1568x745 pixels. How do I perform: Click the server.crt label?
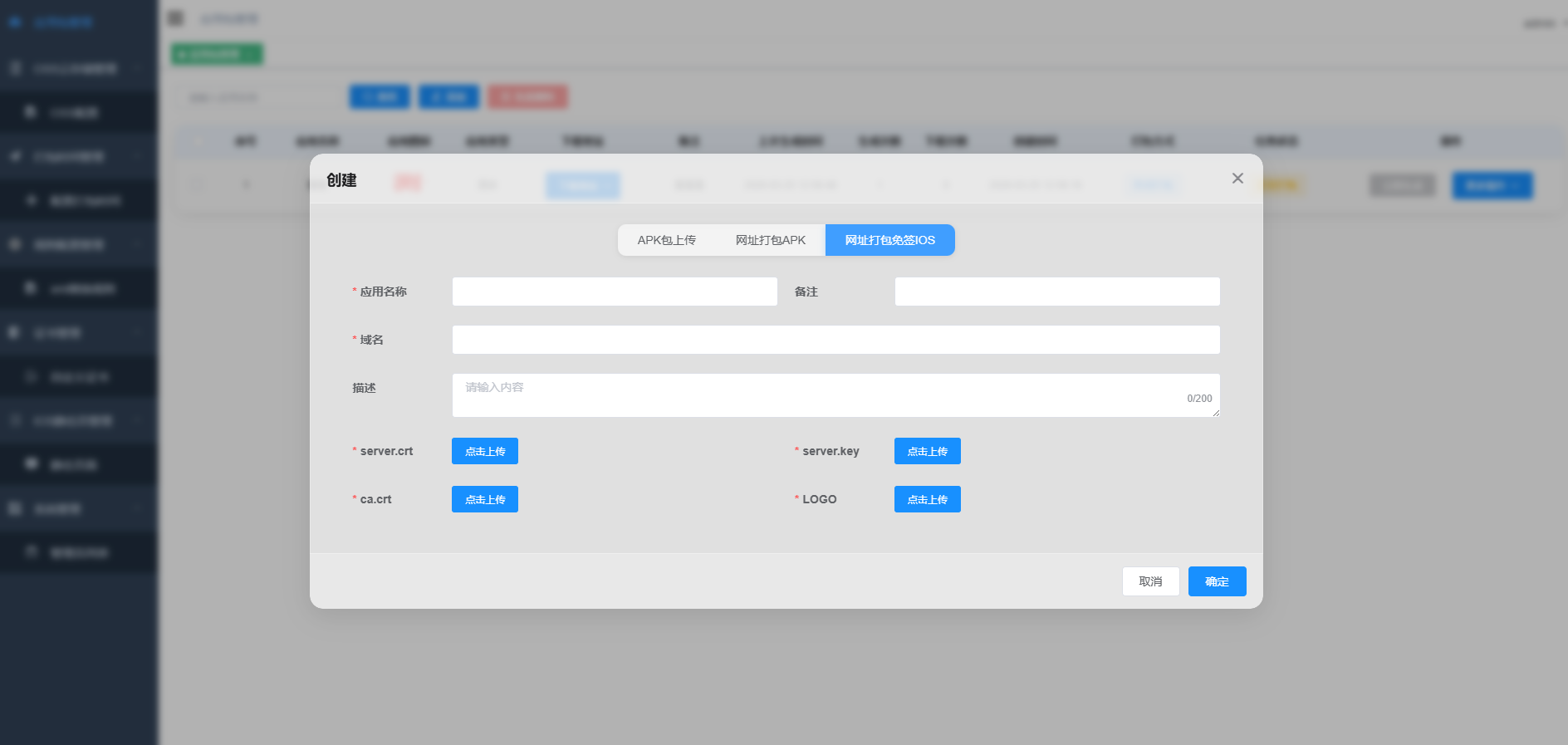[386, 451]
